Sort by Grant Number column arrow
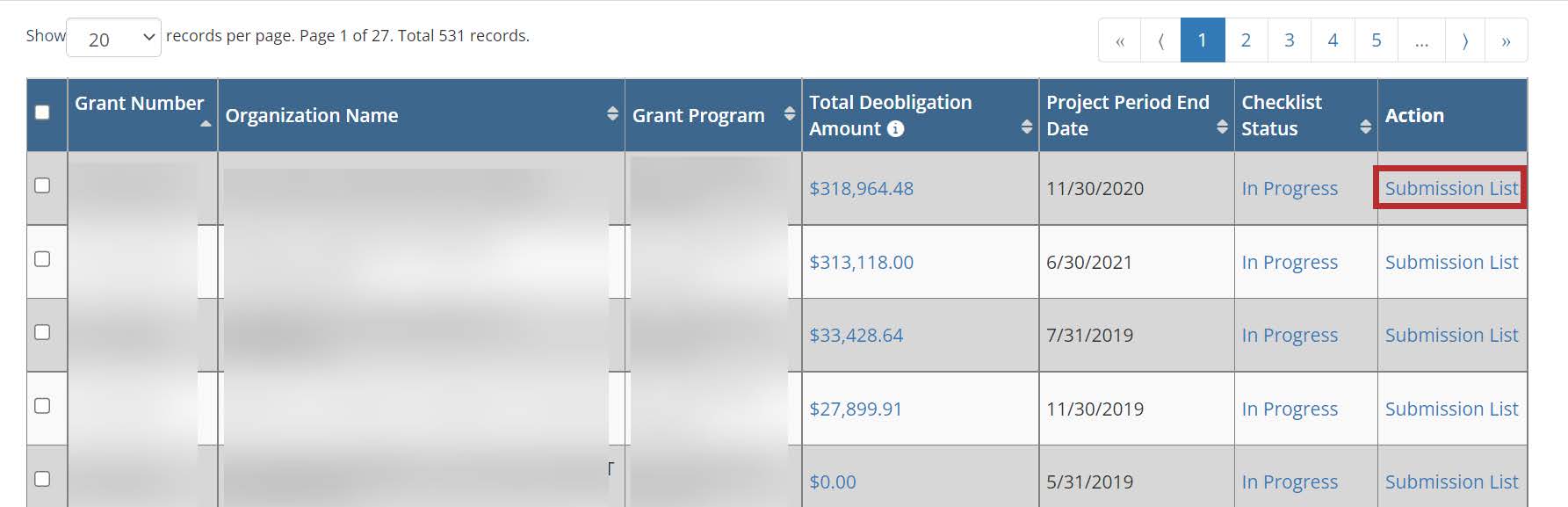Viewport: 1568px width, 507px height. [206, 124]
